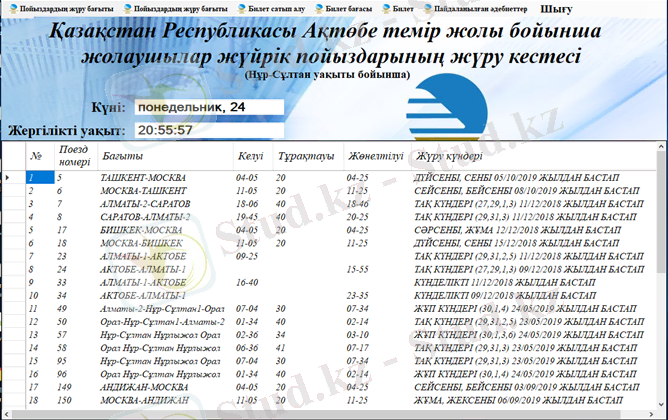Click arrival time 18-06 cell
Image resolution: width=668 pixels, height=420 pixels.
[x=253, y=204]
